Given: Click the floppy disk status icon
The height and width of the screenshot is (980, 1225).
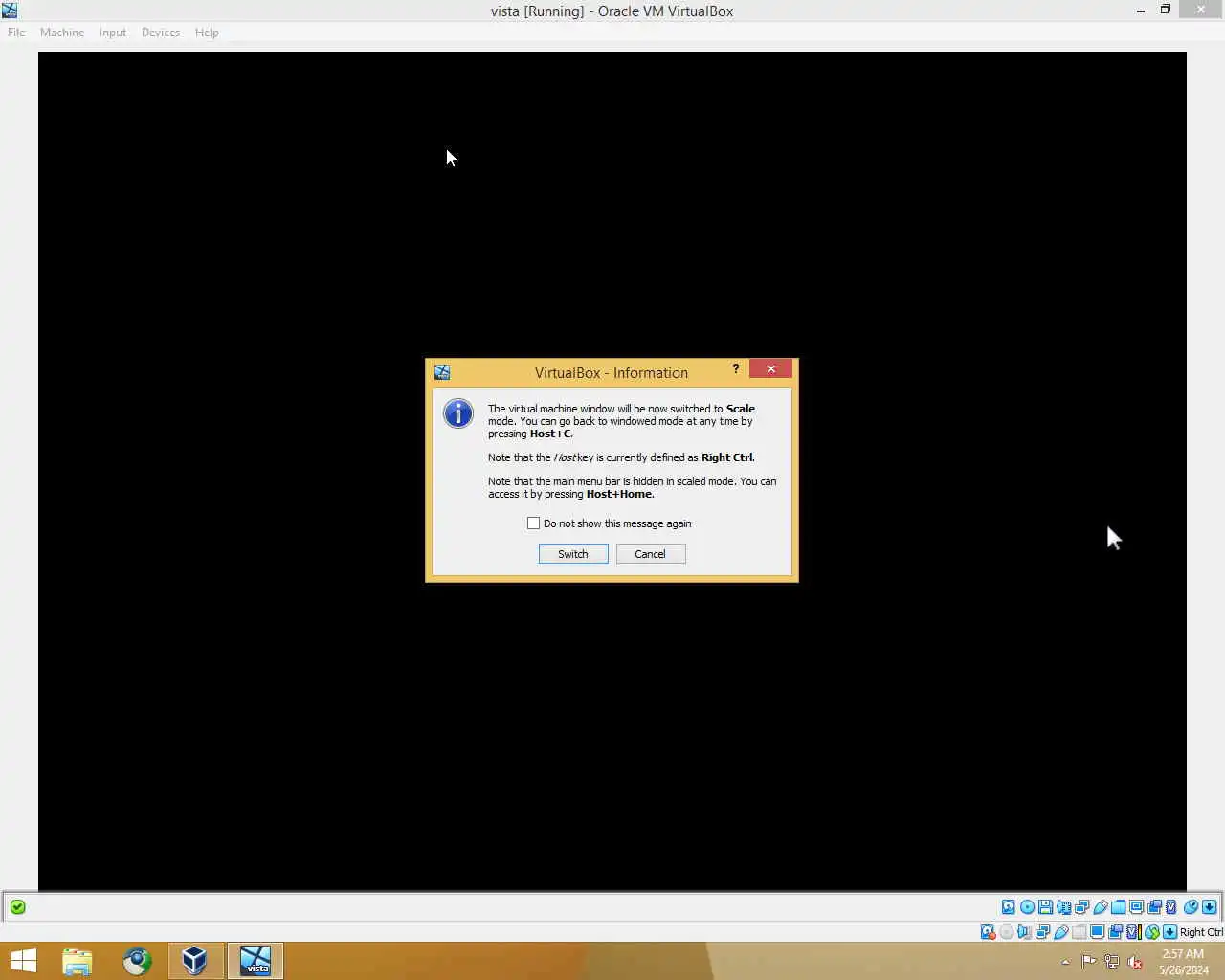Looking at the screenshot, I should coord(1045,906).
